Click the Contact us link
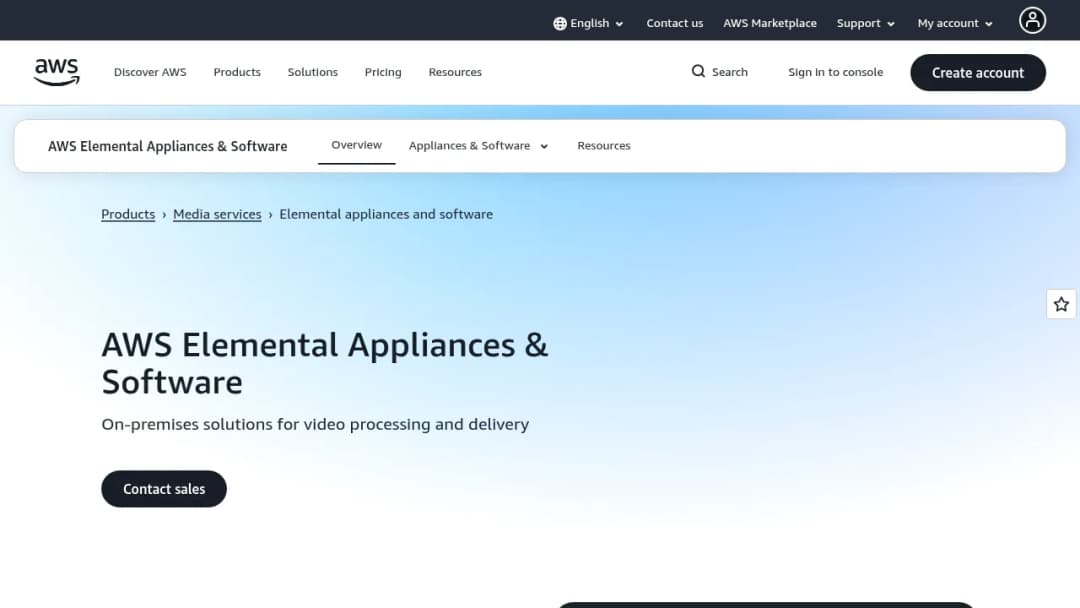1080x608 pixels. (x=674, y=23)
